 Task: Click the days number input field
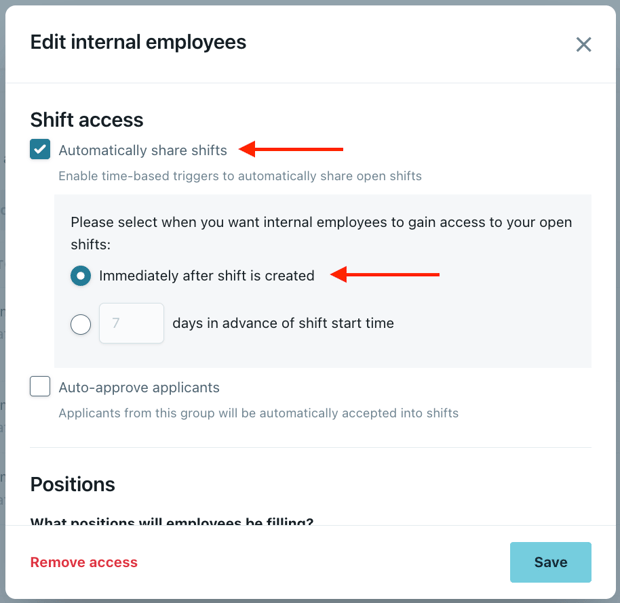coord(131,324)
